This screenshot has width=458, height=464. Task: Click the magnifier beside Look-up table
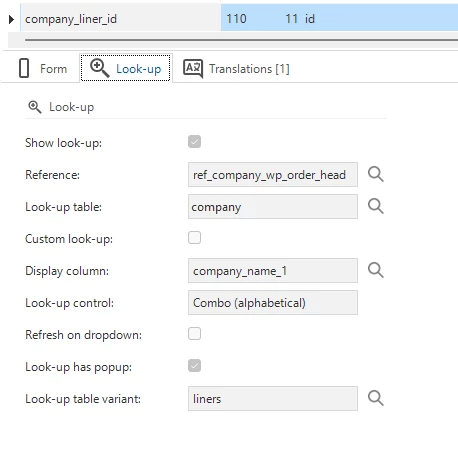click(376, 206)
